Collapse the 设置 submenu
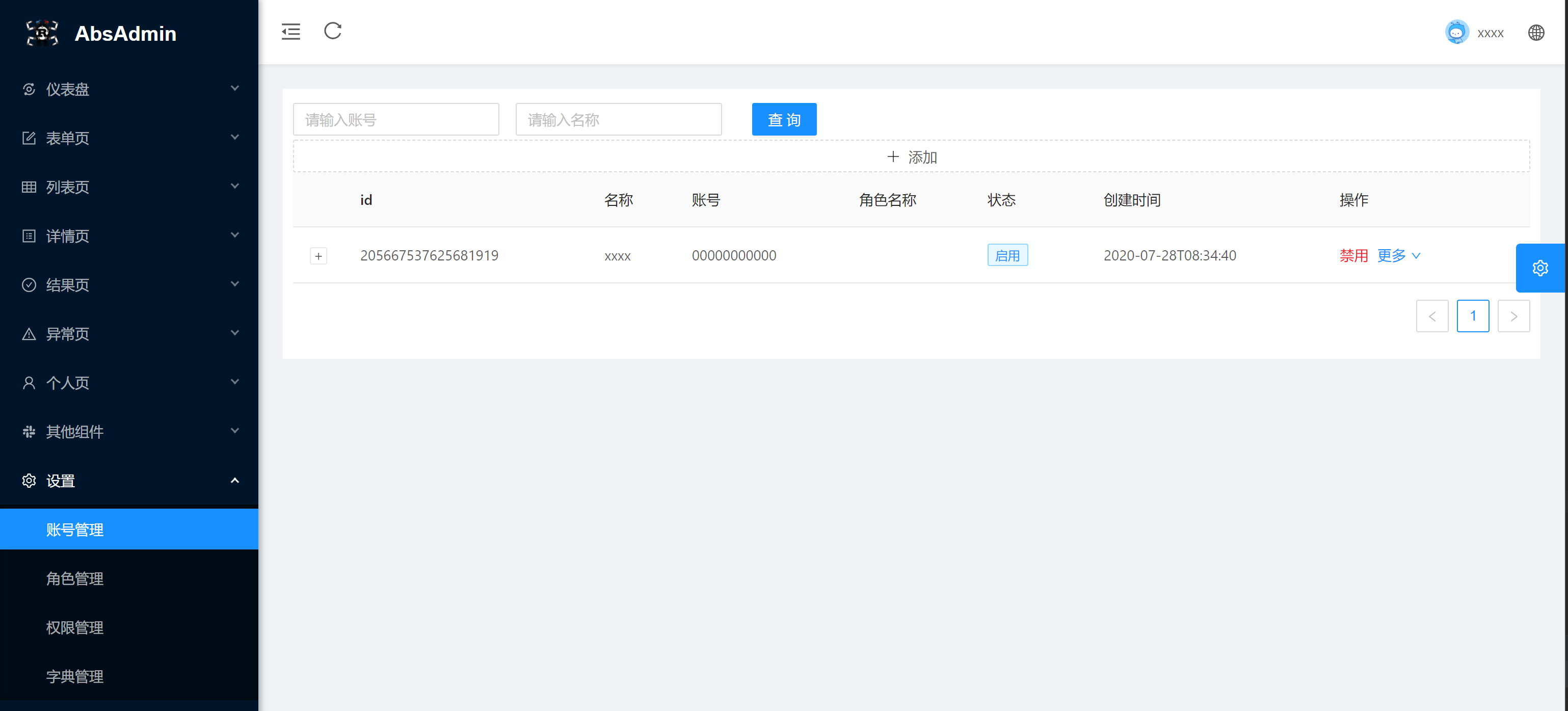The height and width of the screenshot is (711, 1568). tap(129, 480)
